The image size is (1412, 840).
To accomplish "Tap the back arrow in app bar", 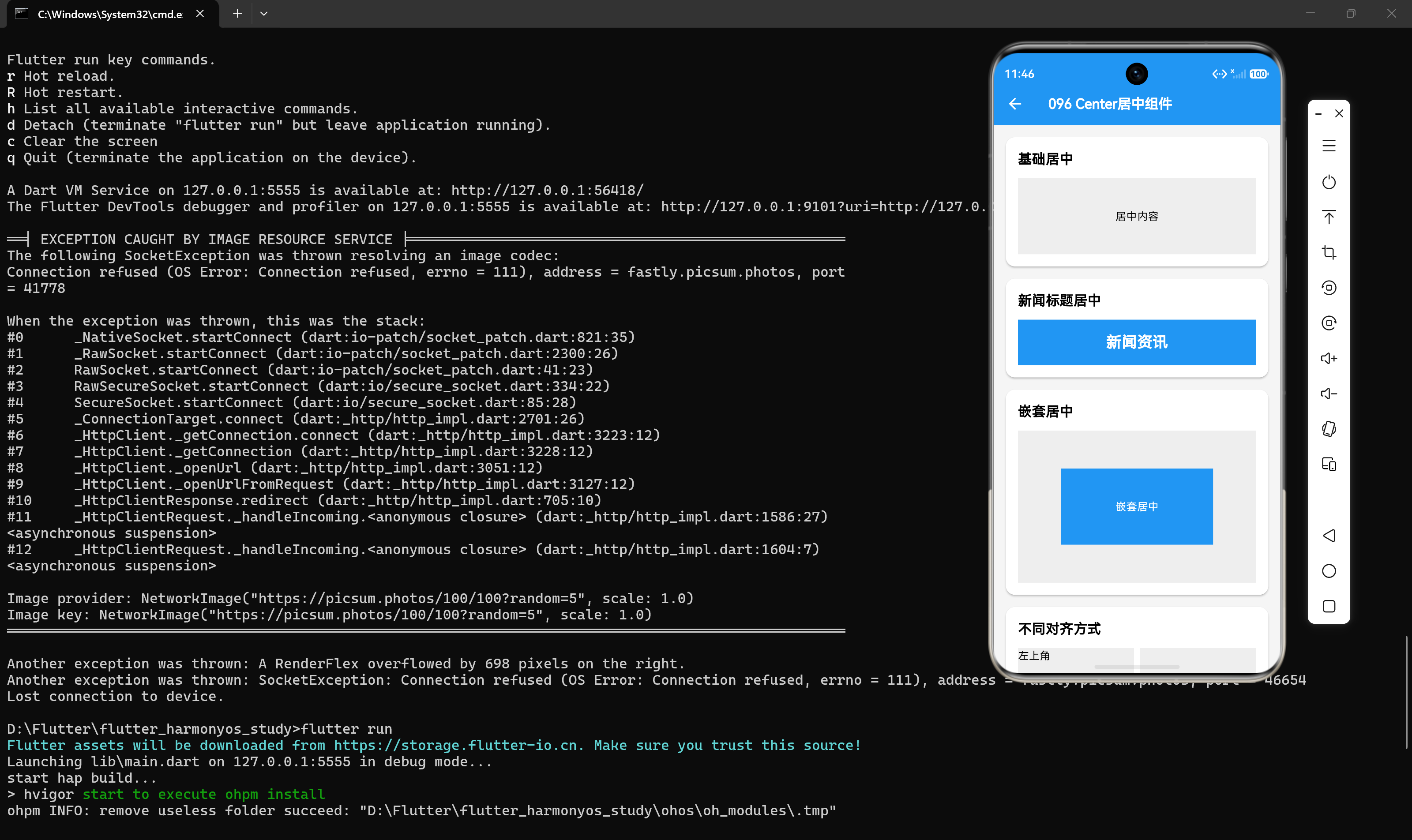I will pyautogui.click(x=1015, y=104).
